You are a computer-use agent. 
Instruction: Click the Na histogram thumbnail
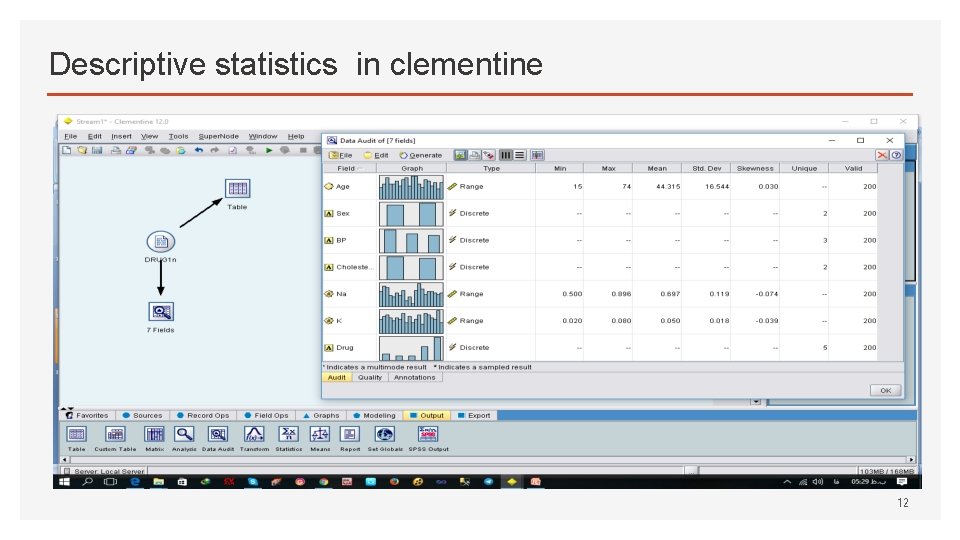pos(411,294)
